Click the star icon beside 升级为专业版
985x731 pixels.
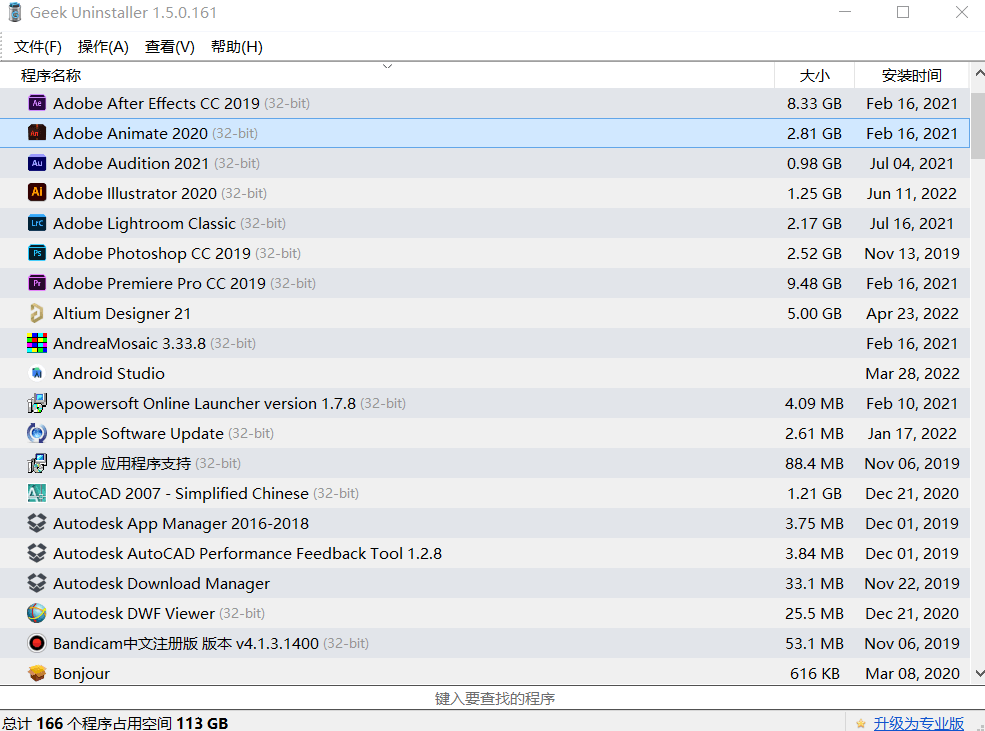click(861, 722)
